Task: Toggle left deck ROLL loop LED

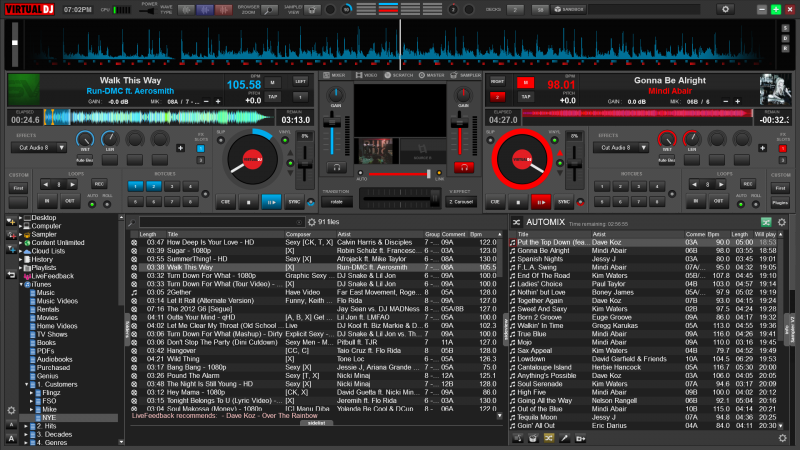Action: (107, 205)
